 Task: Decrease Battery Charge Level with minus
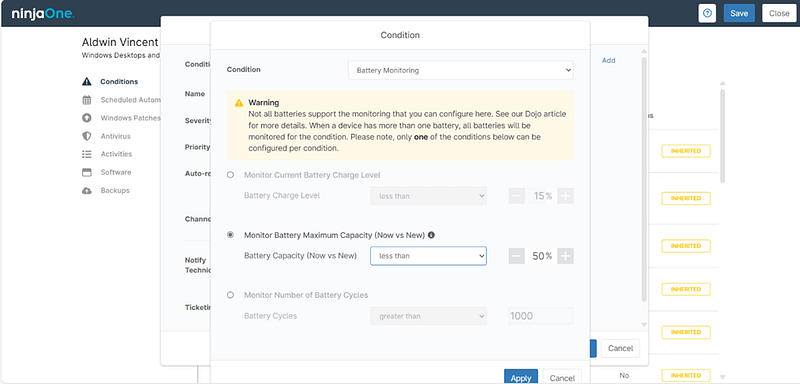pos(517,196)
